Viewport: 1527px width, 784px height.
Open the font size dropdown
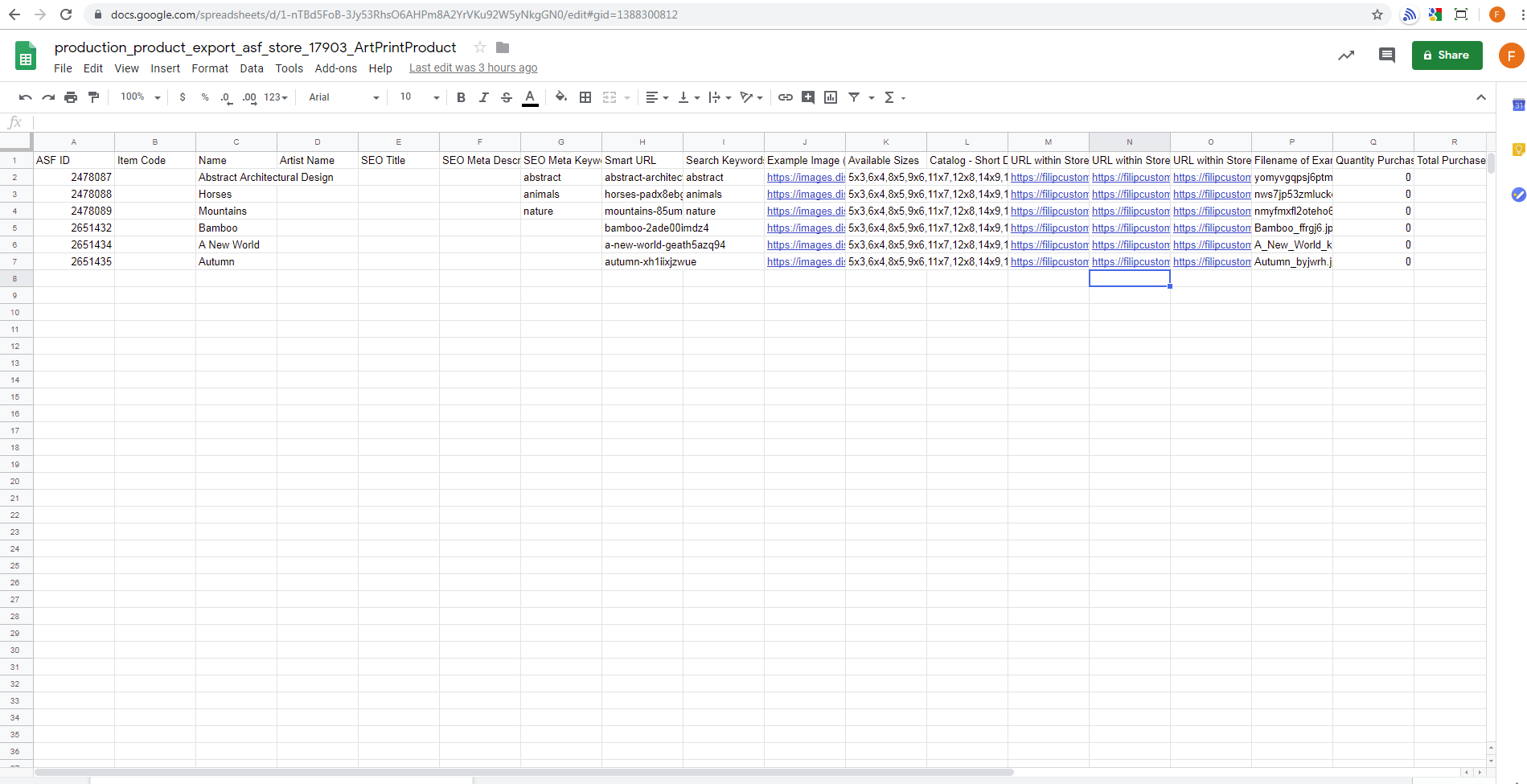pyautogui.click(x=419, y=97)
